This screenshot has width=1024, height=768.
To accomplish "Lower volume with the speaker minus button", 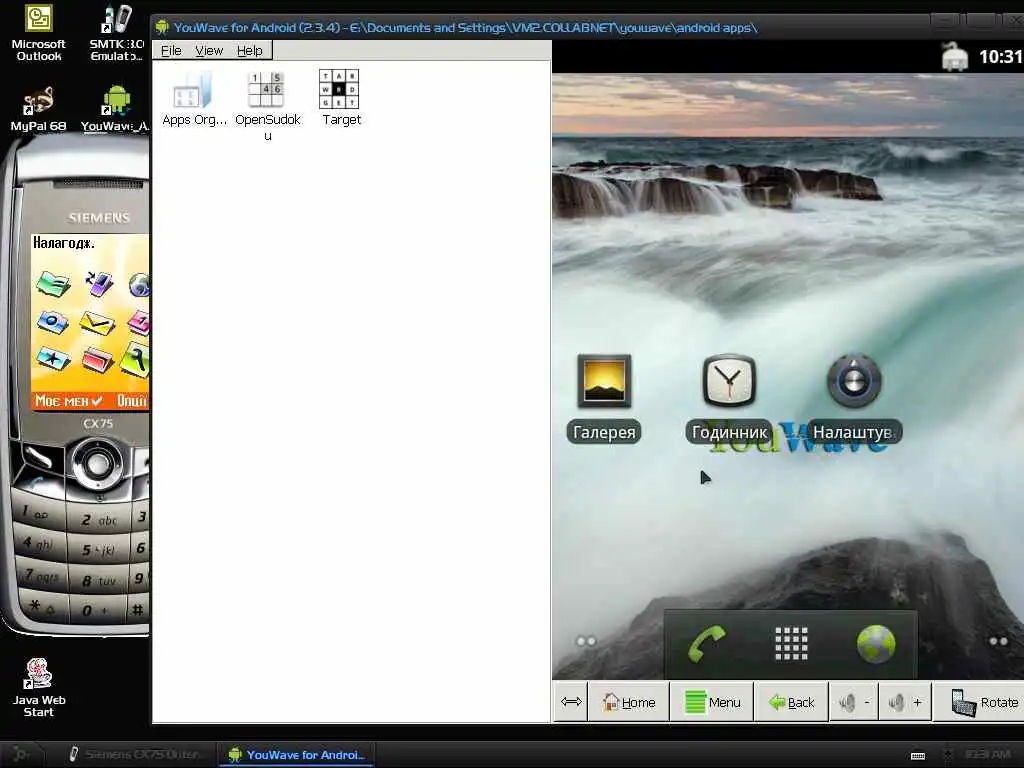I will (x=854, y=702).
